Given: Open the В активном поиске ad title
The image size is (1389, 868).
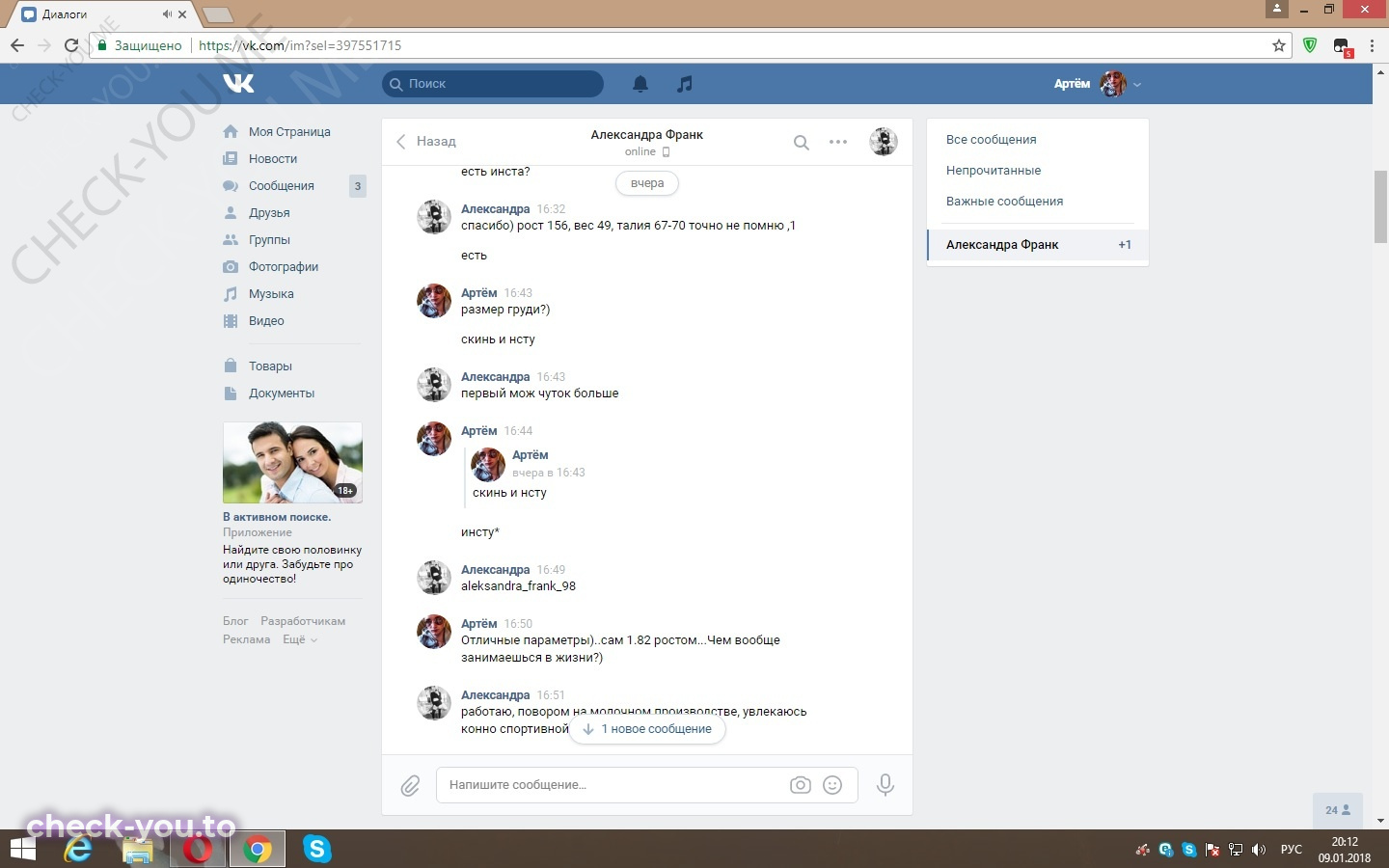Looking at the screenshot, I should [277, 517].
